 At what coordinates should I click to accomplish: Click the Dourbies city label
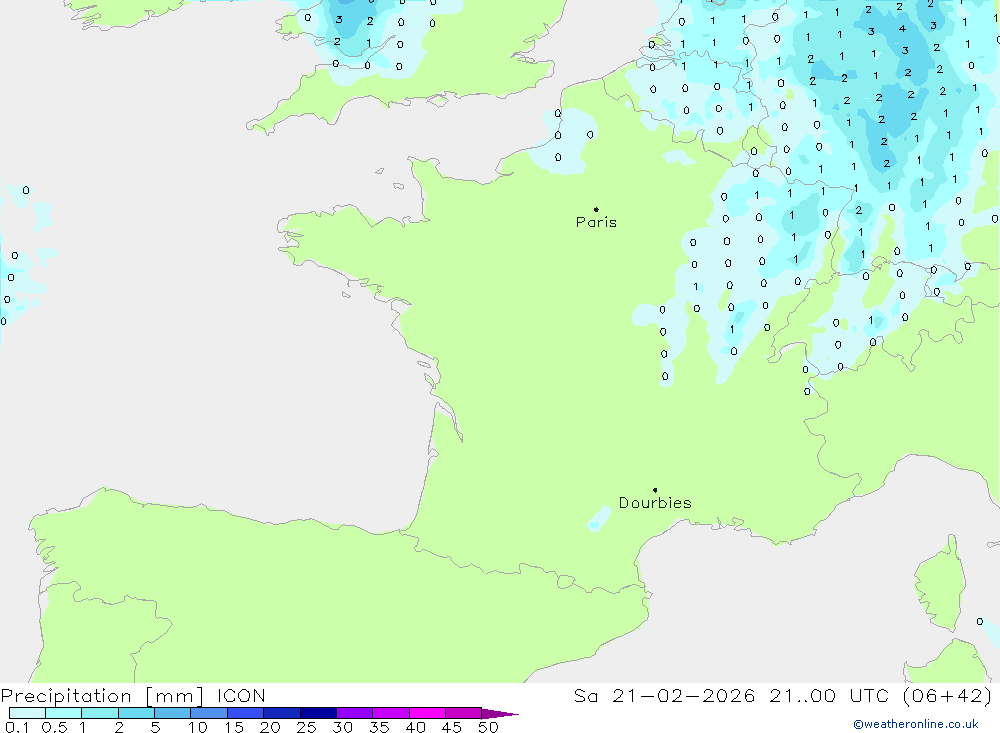655,503
